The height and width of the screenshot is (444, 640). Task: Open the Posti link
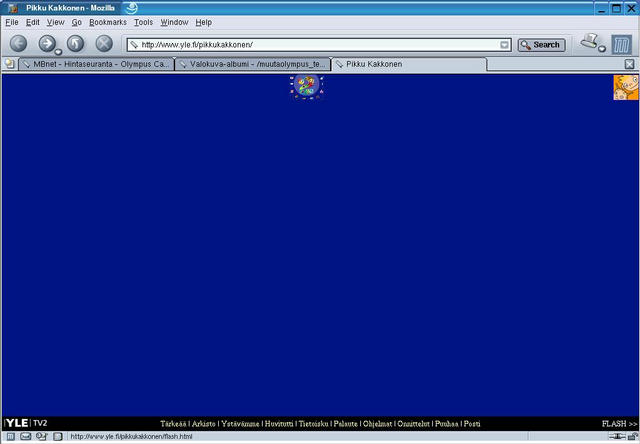(472, 424)
